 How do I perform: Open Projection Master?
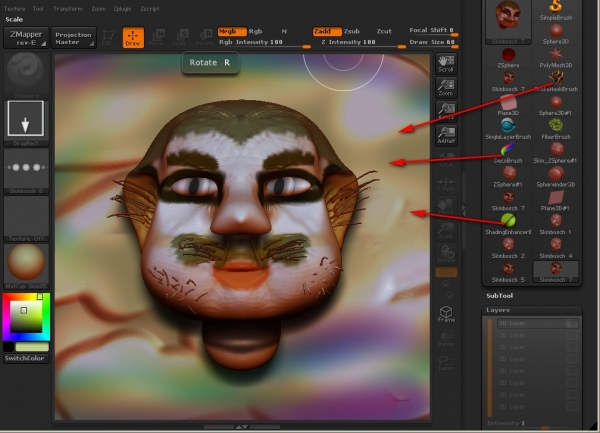click(x=73, y=38)
